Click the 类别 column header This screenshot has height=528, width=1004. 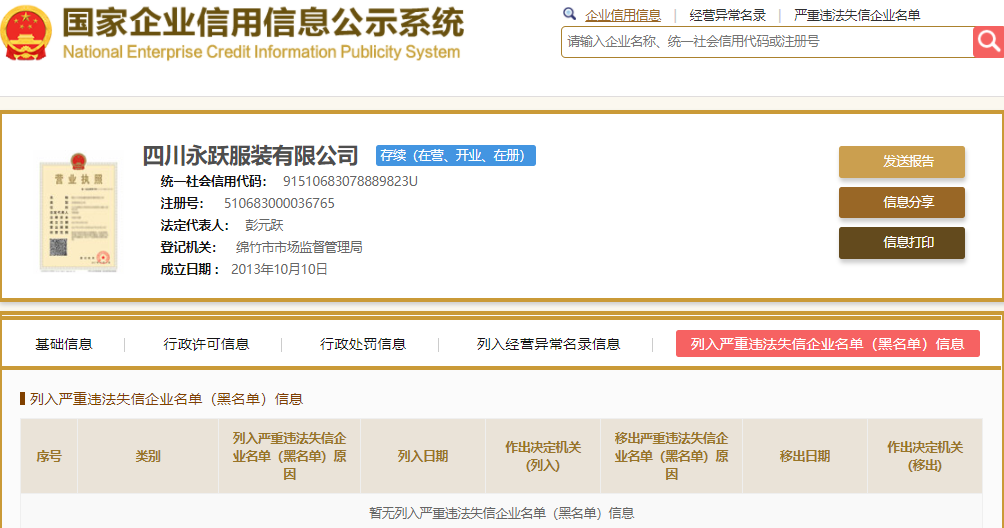[x=148, y=456]
